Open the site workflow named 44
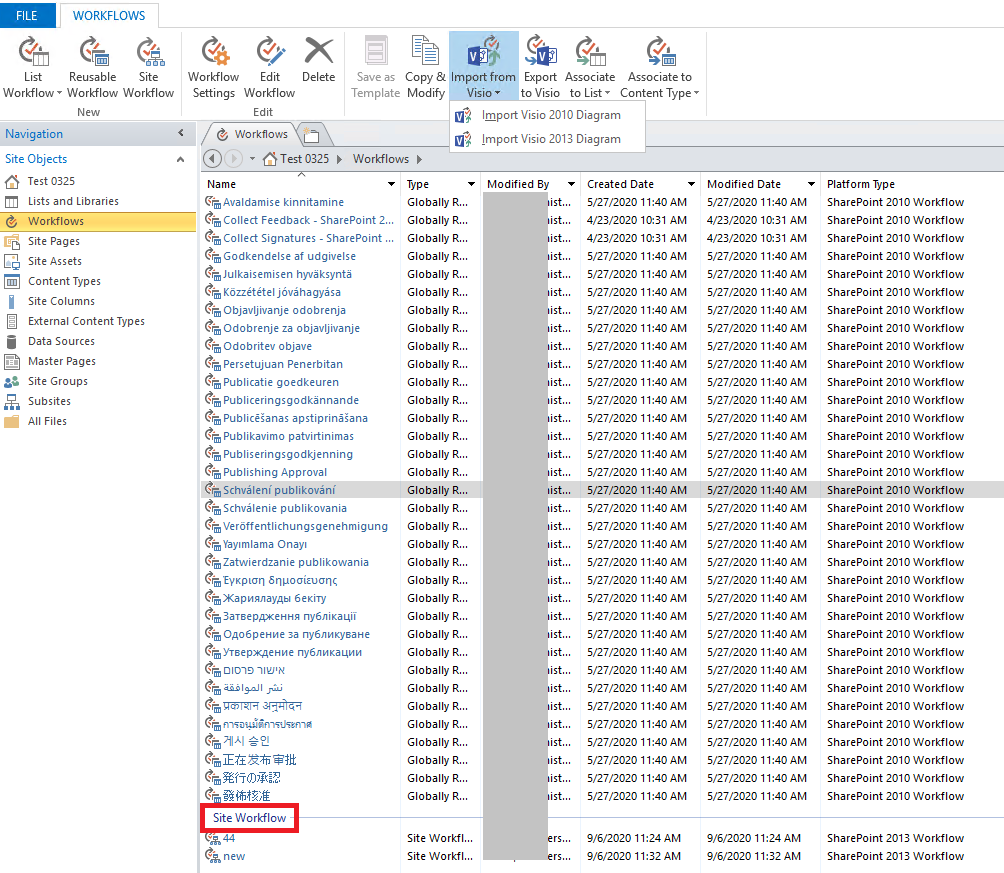This screenshot has height=873, width=1004. [x=229, y=838]
